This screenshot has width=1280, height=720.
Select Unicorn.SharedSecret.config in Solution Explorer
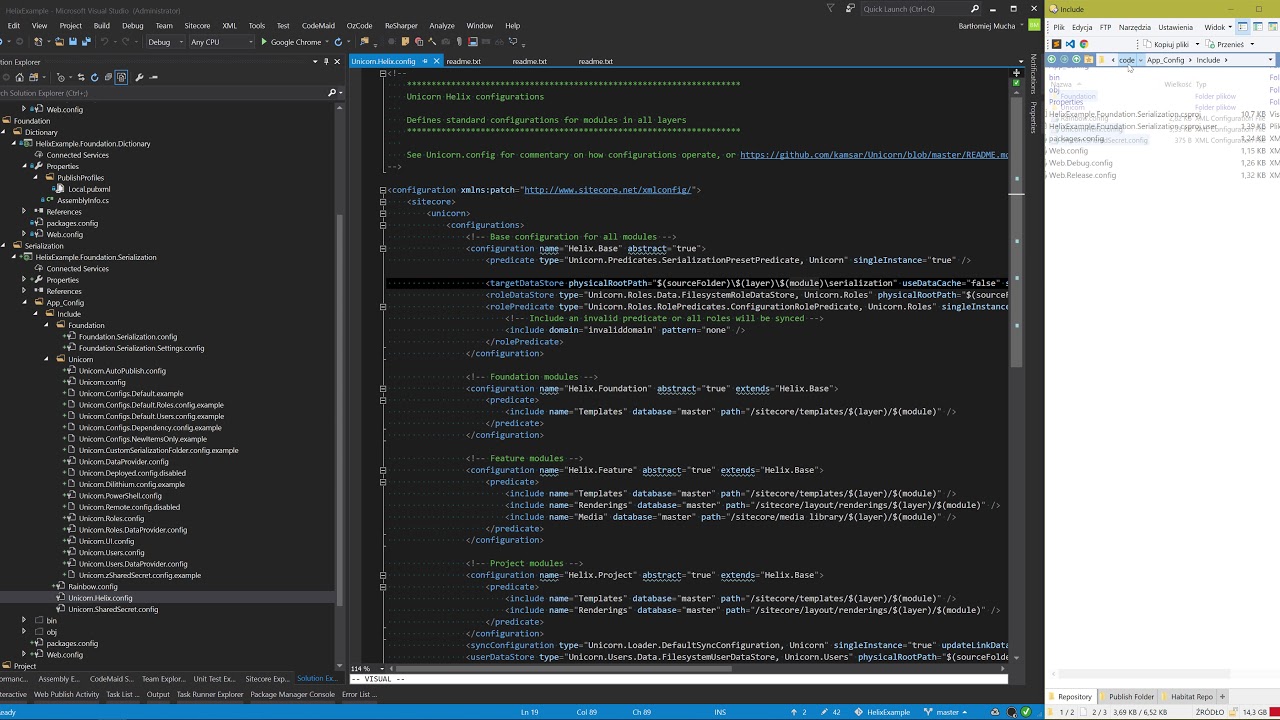click(x=113, y=609)
